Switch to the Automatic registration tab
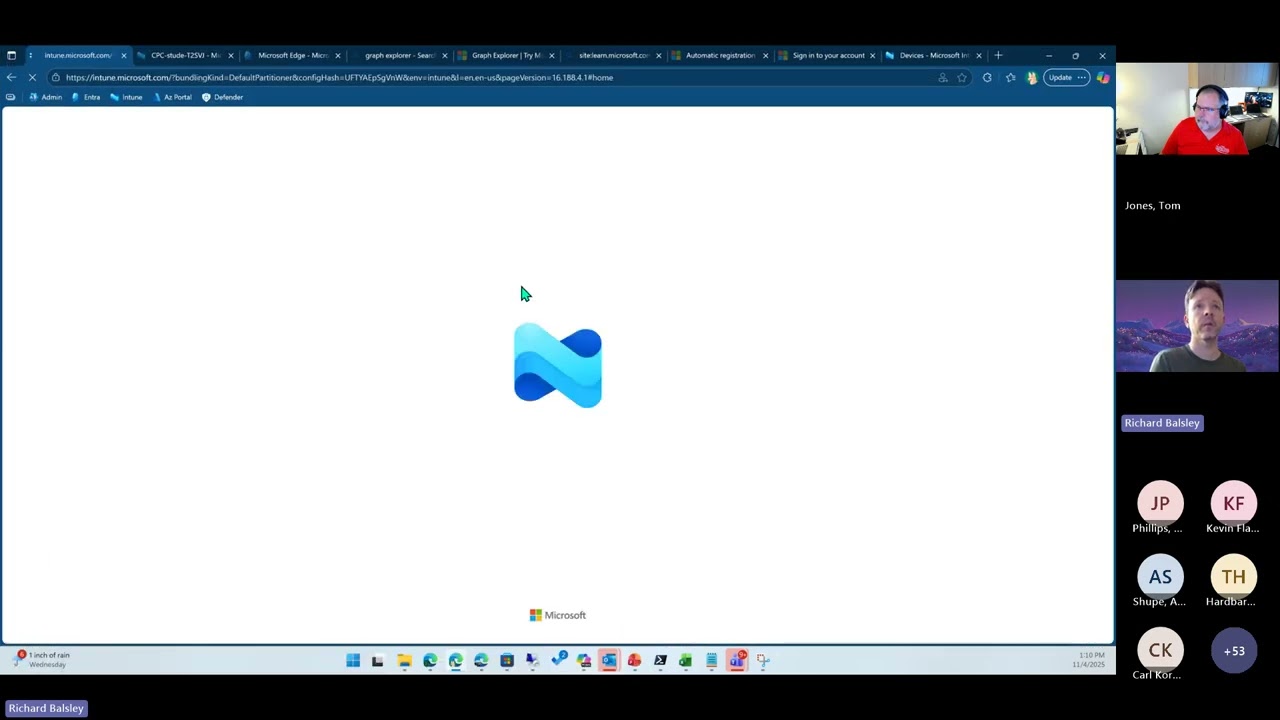This screenshot has width=1280, height=720. 720,56
